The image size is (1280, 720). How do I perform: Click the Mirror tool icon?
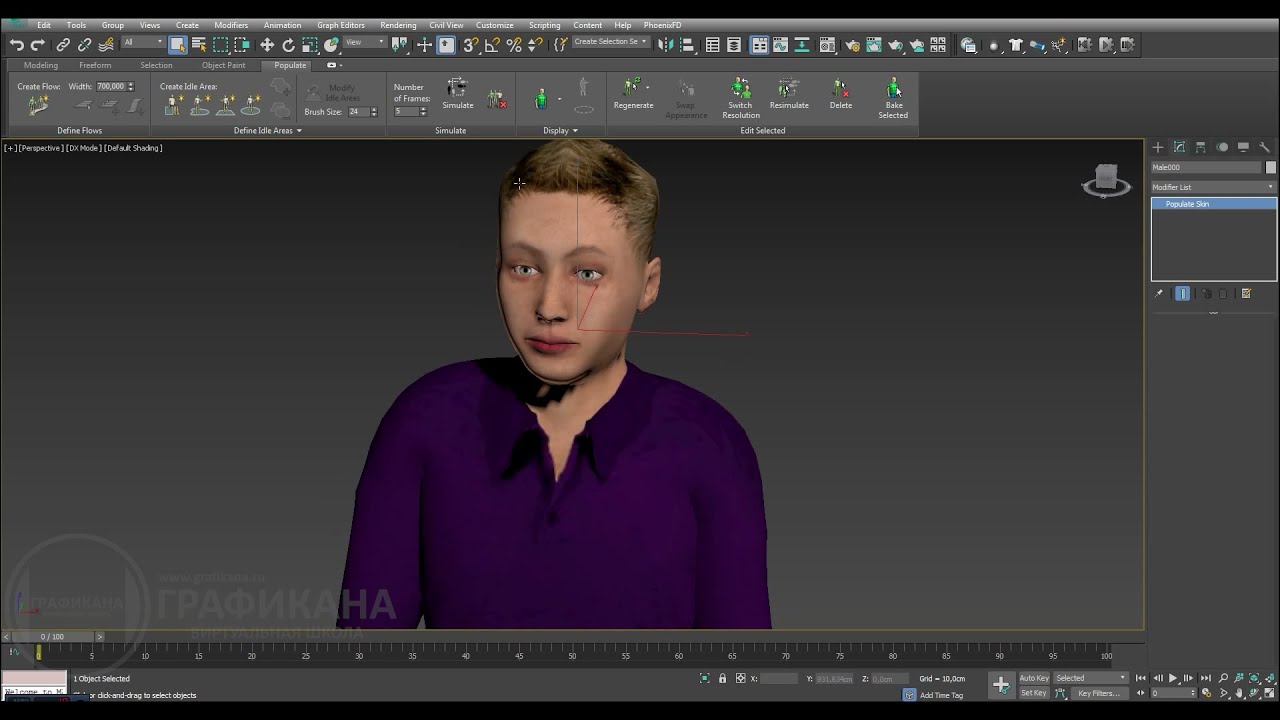click(x=665, y=45)
